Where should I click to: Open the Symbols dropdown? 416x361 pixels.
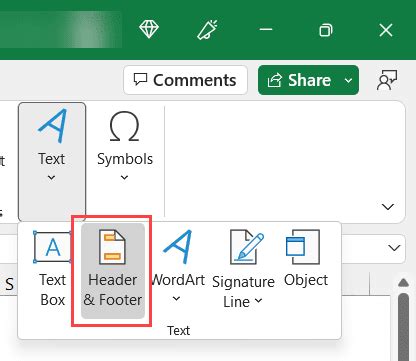[125, 147]
